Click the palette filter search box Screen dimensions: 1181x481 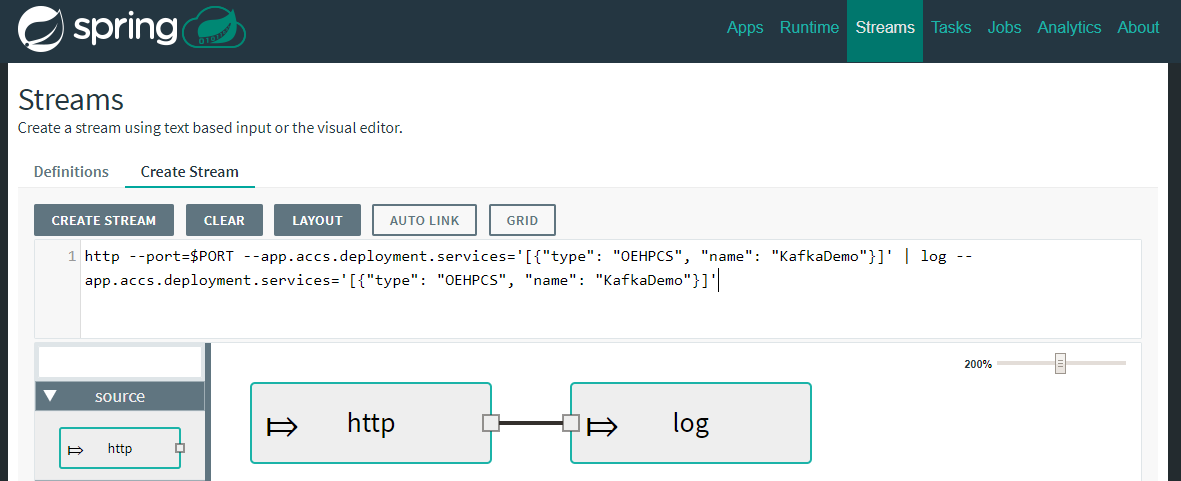coord(120,362)
